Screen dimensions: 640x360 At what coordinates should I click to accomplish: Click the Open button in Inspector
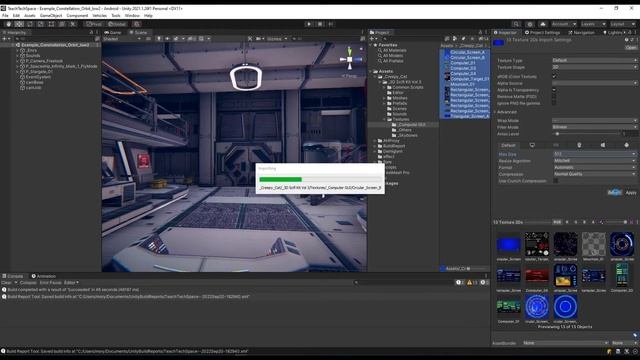click(x=631, y=47)
